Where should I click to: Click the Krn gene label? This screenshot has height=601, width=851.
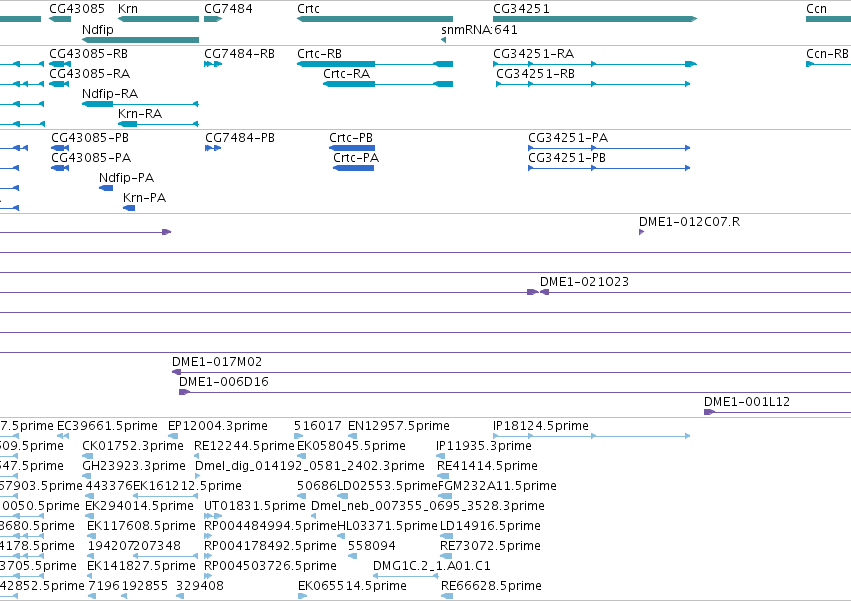pyautogui.click(x=128, y=9)
